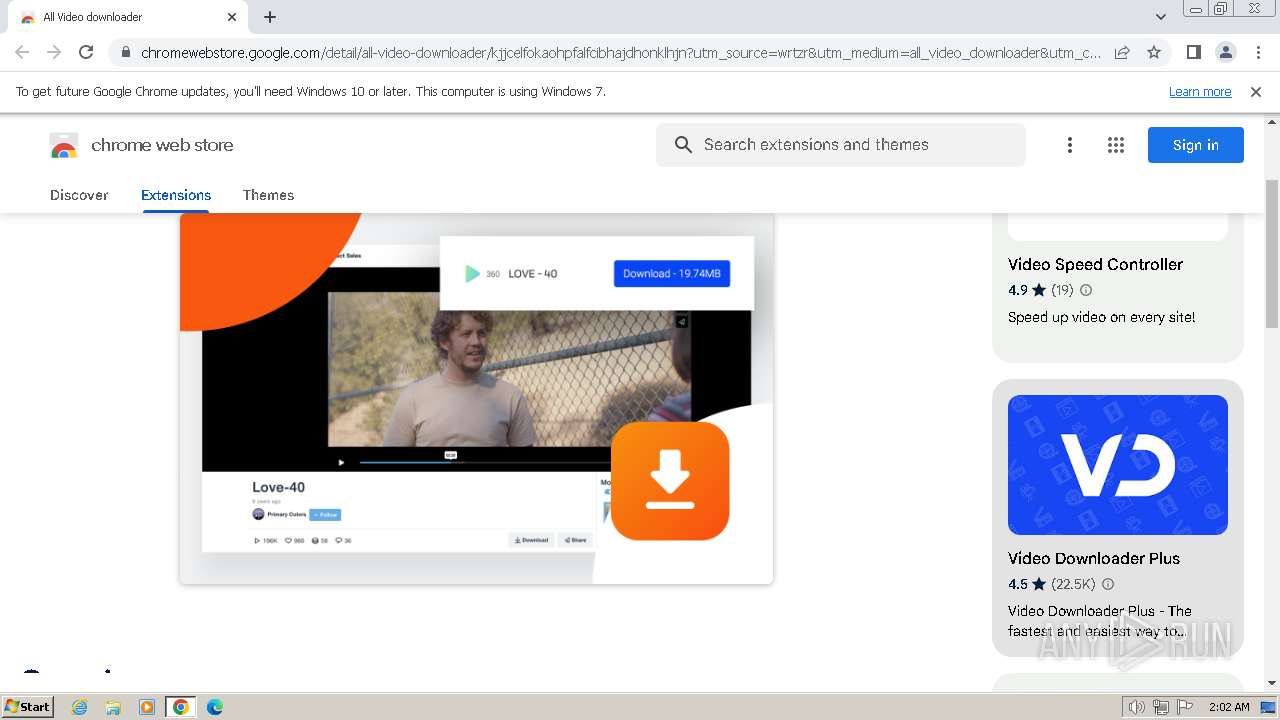Go back to previous page
The image size is (1280, 720).
click(22, 52)
